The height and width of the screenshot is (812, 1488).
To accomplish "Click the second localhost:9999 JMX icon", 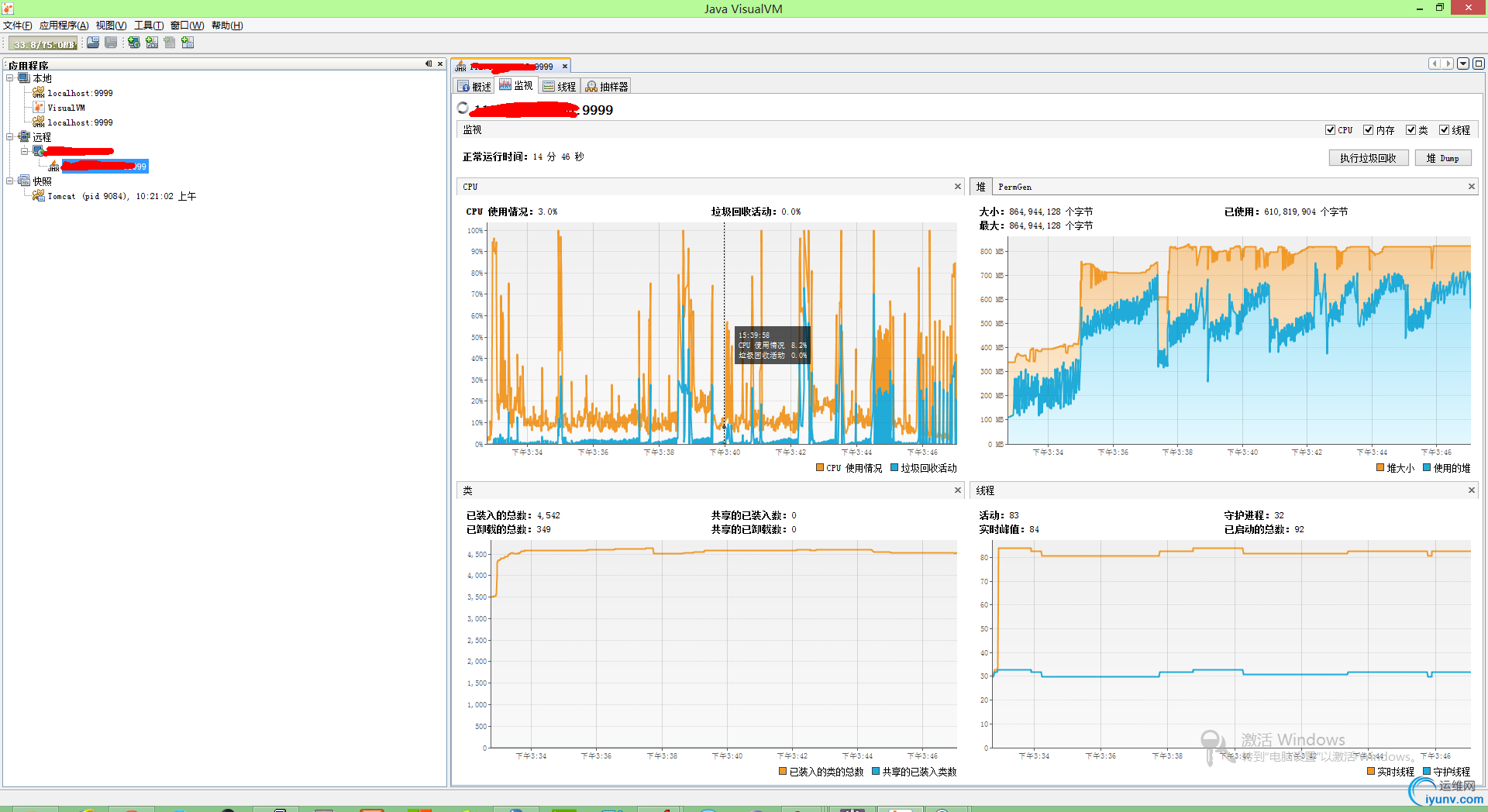I will coord(39,122).
